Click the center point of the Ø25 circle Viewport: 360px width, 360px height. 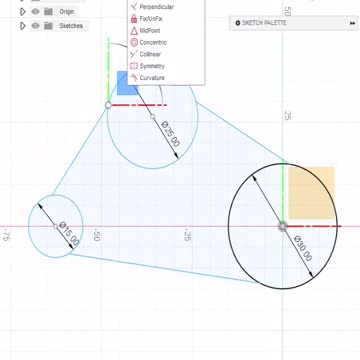point(152,116)
